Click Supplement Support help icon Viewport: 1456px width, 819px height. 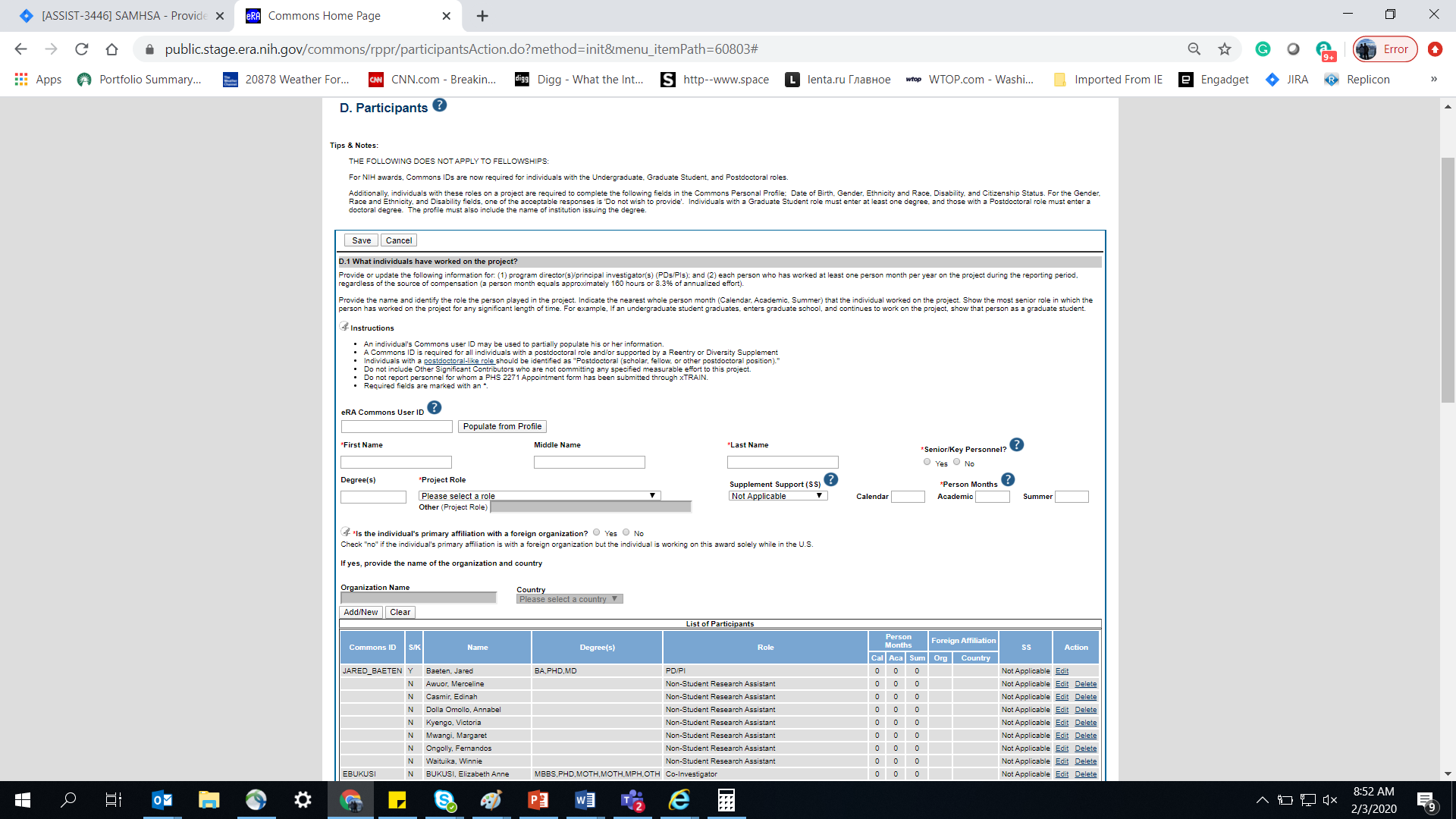click(x=831, y=480)
